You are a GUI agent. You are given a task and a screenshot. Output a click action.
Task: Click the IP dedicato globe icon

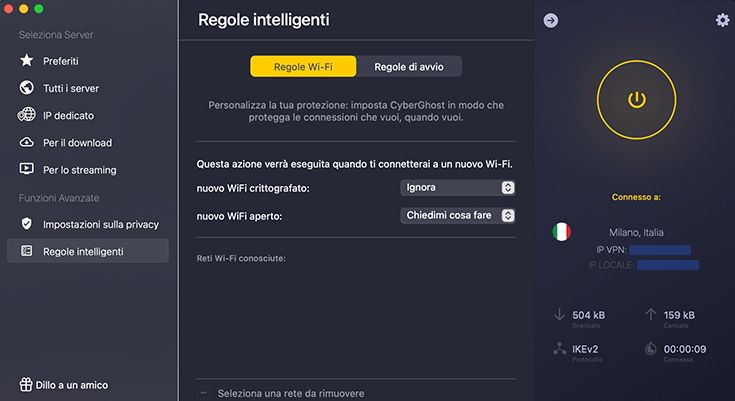tap(27, 114)
